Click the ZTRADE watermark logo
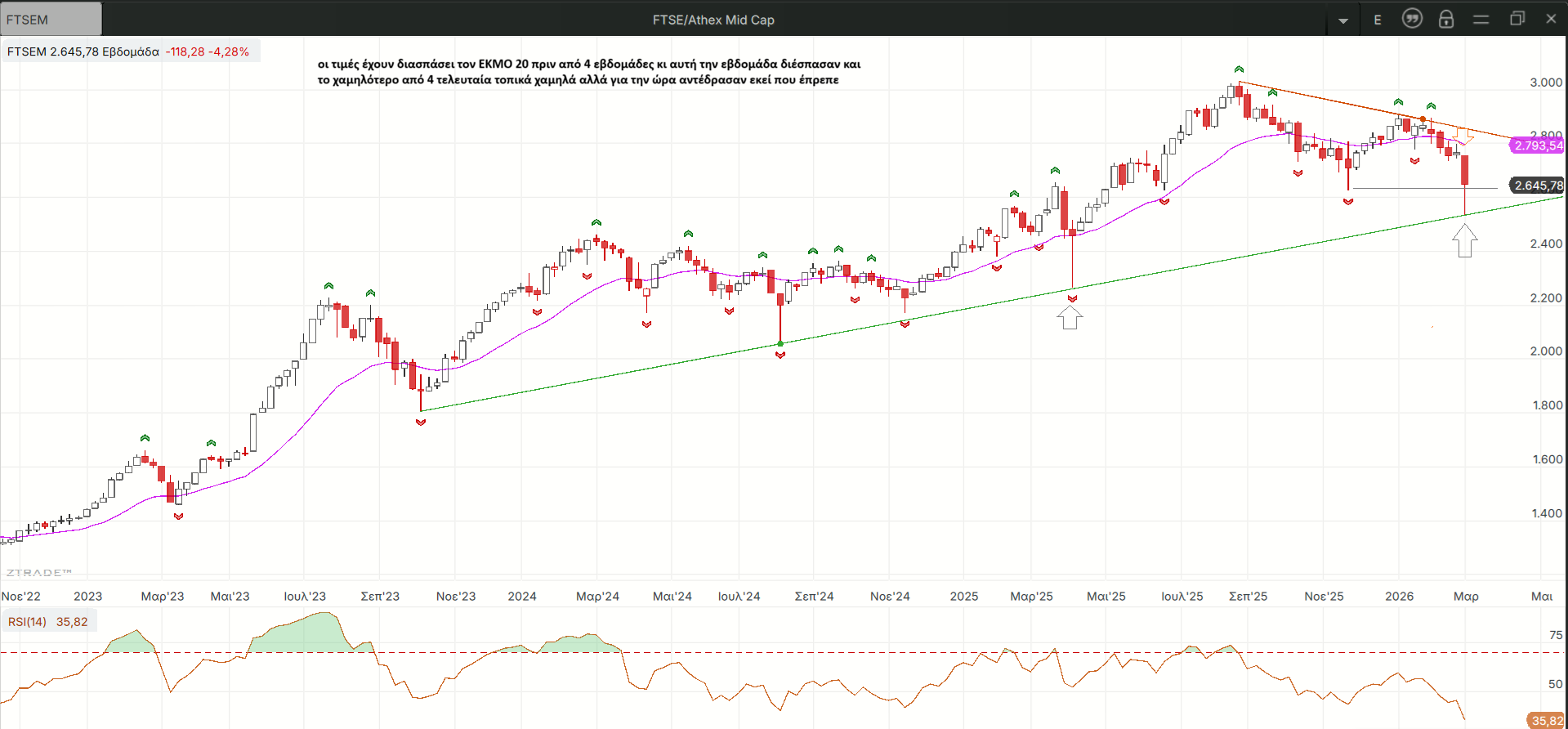 point(39,573)
